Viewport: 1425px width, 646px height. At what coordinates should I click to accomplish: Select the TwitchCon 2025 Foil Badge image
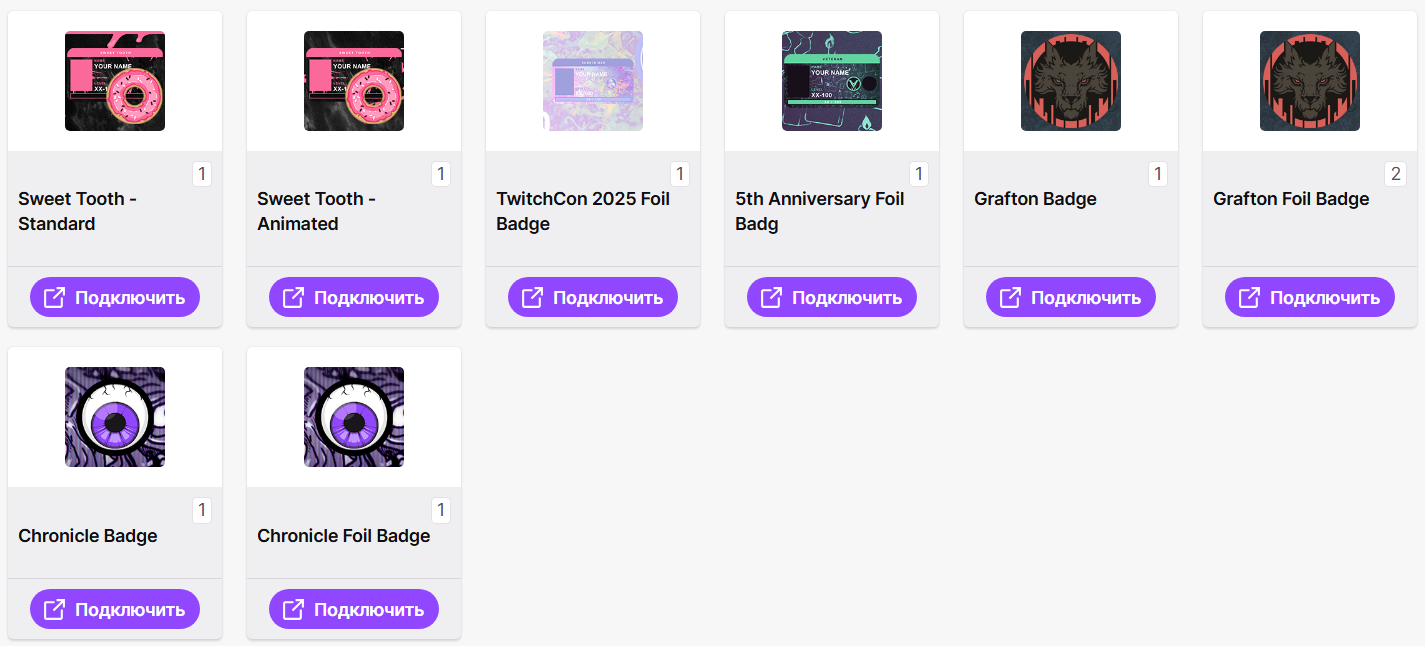point(593,81)
